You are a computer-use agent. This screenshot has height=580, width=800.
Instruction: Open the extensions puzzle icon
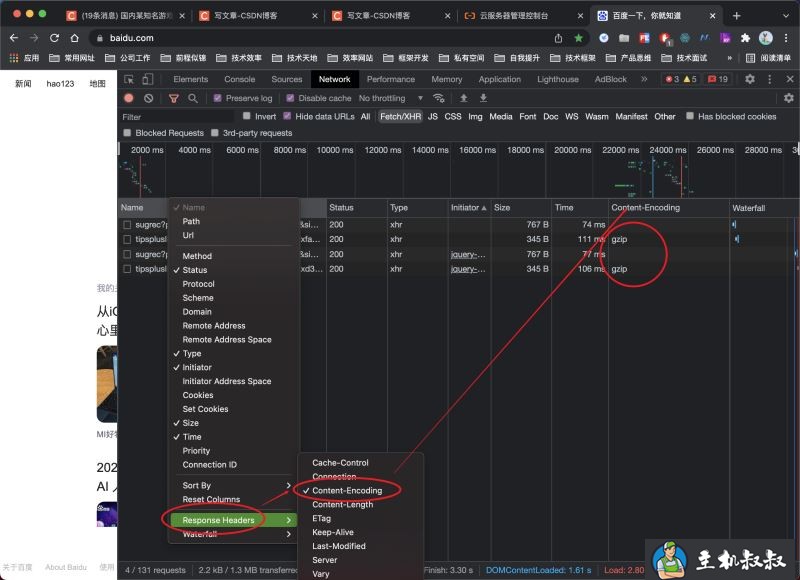point(745,38)
